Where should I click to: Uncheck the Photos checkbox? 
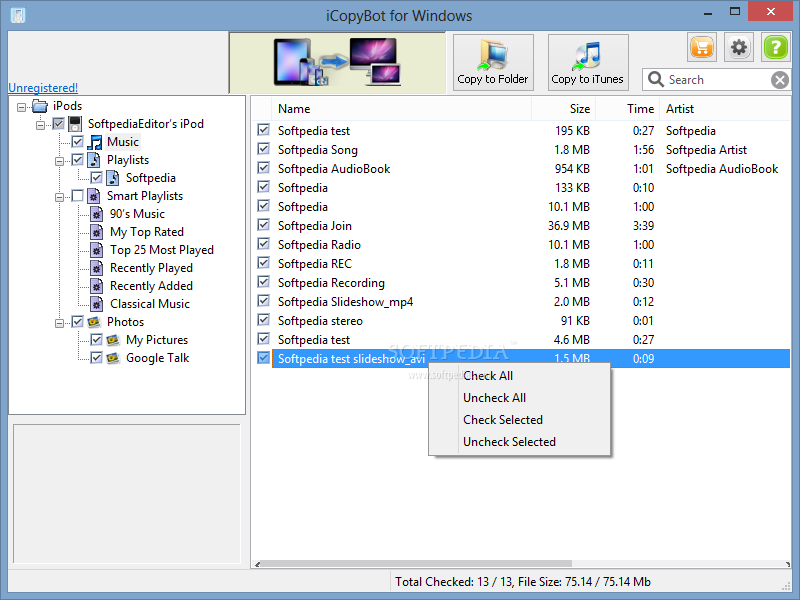pos(78,322)
